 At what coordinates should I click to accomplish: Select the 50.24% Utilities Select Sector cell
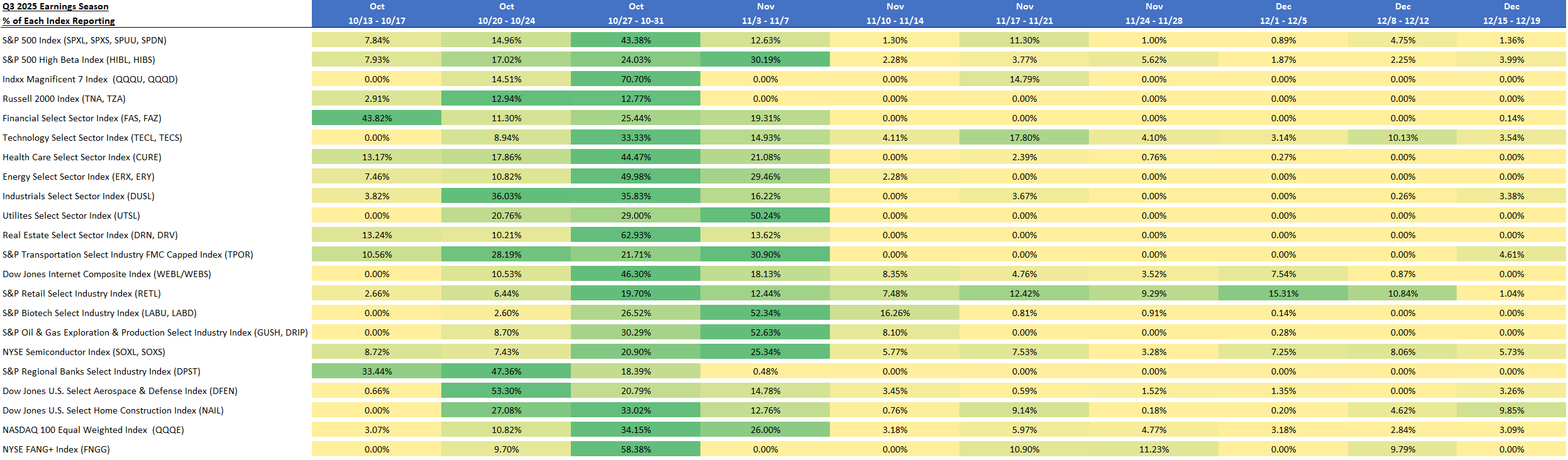tap(765, 216)
